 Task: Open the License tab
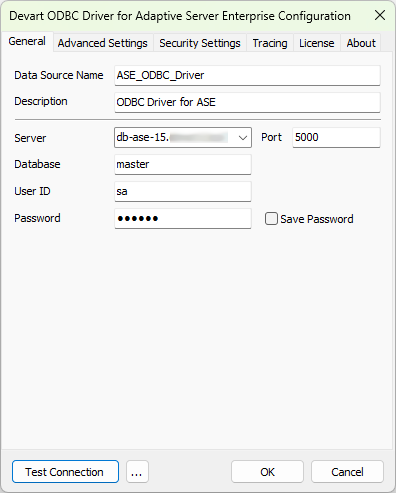click(x=317, y=43)
